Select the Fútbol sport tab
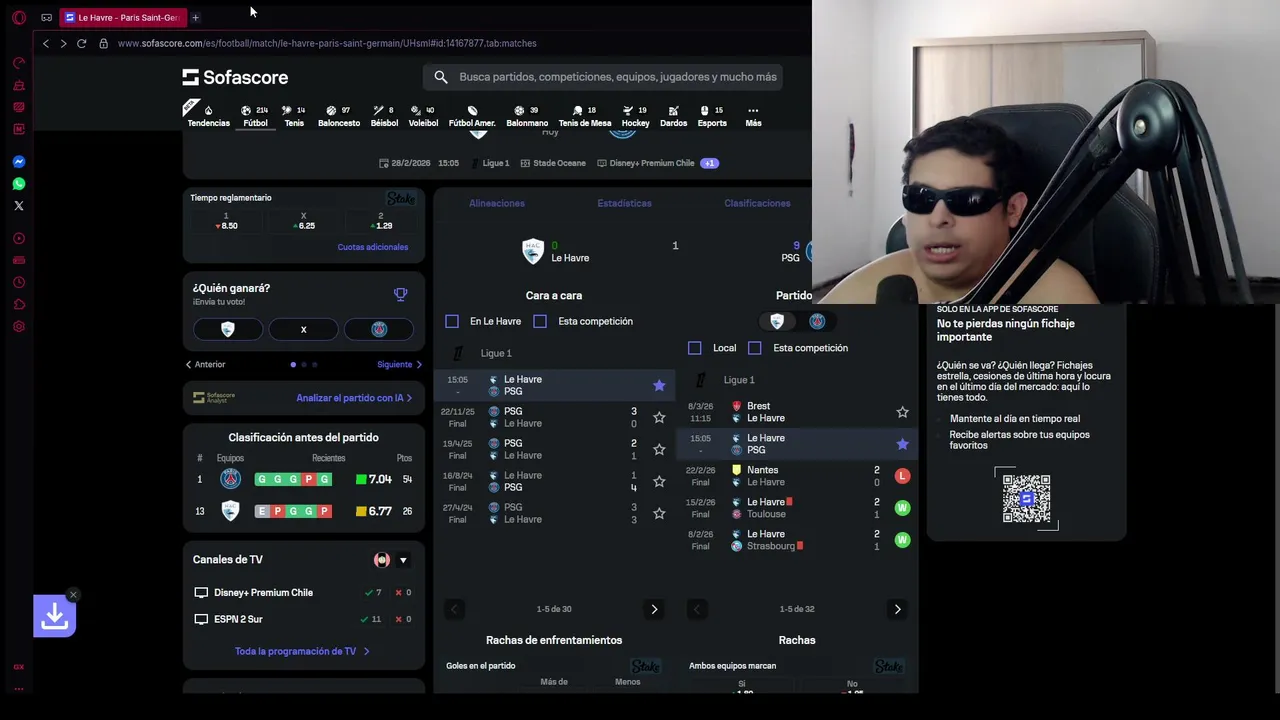Viewport: 1280px width, 720px height. [x=255, y=116]
